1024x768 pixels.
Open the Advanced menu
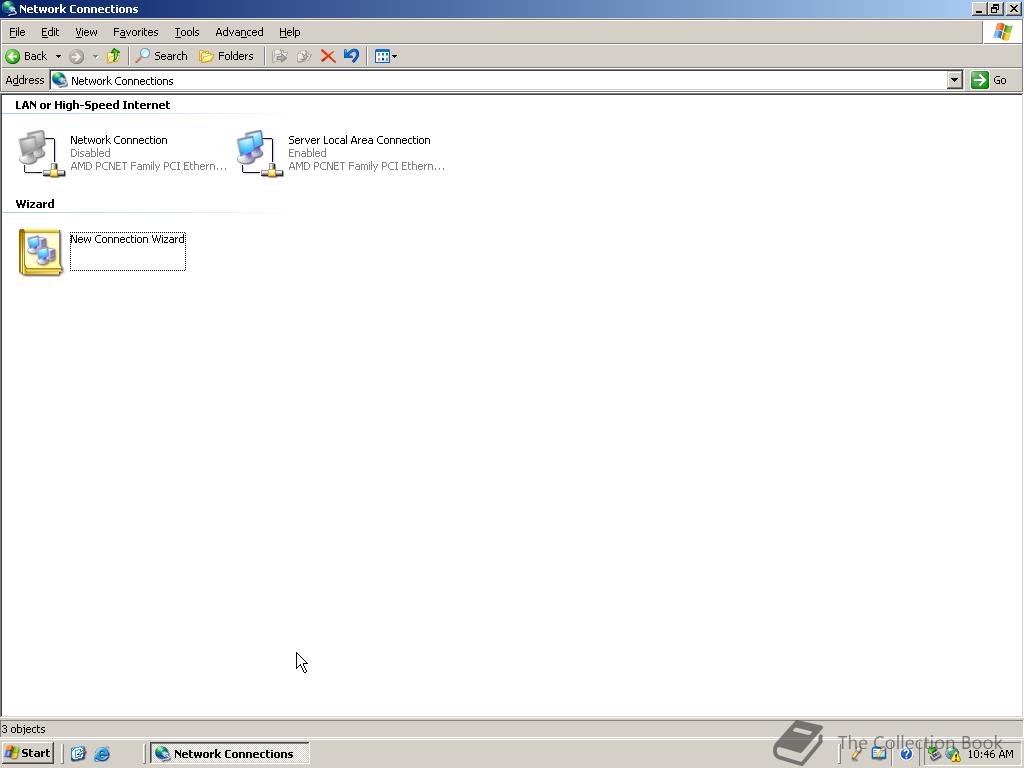point(239,32)
